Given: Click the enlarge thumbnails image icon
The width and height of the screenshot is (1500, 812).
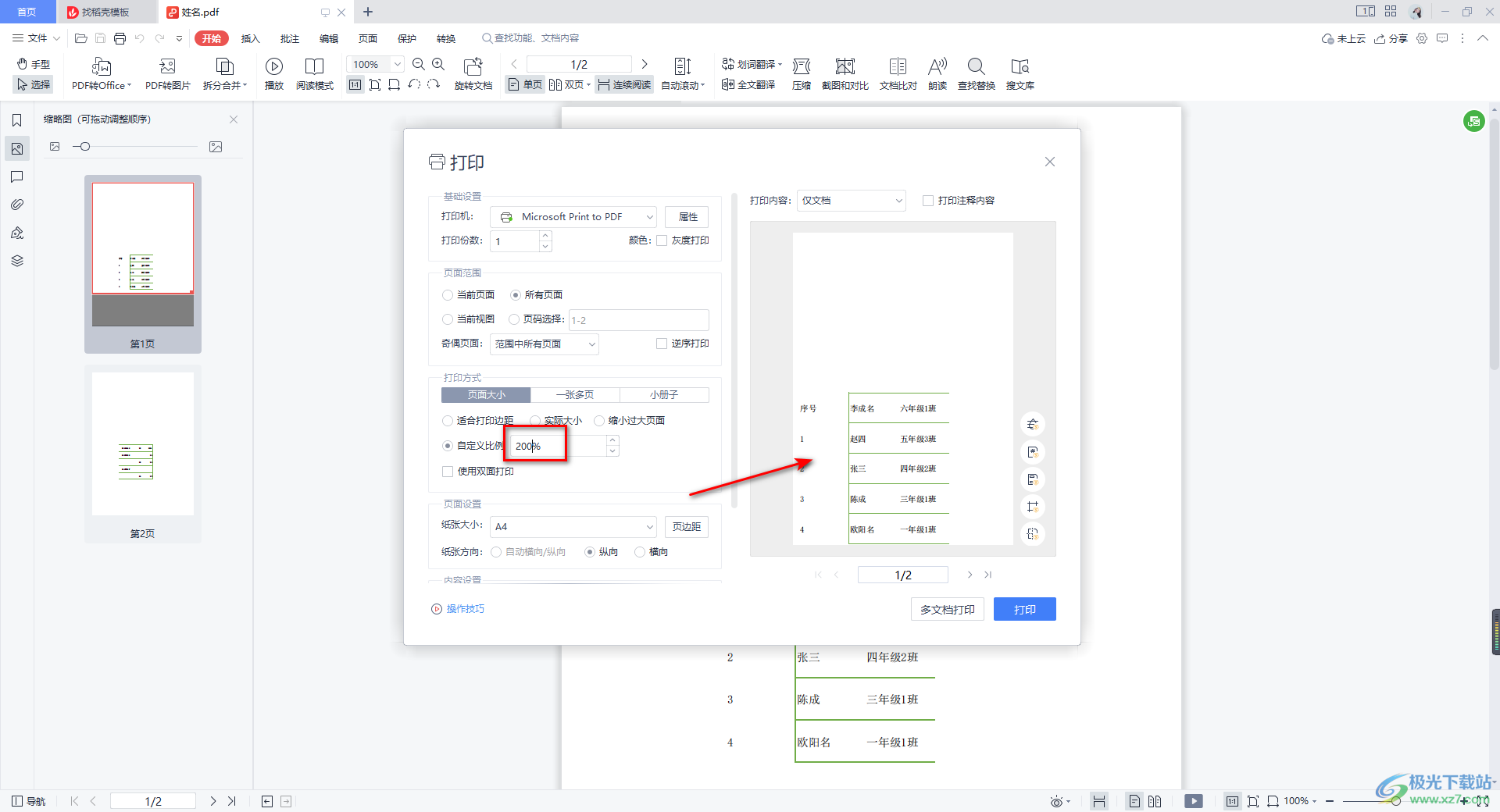Looking at the screenshot, I should click(x=216, y=147).
